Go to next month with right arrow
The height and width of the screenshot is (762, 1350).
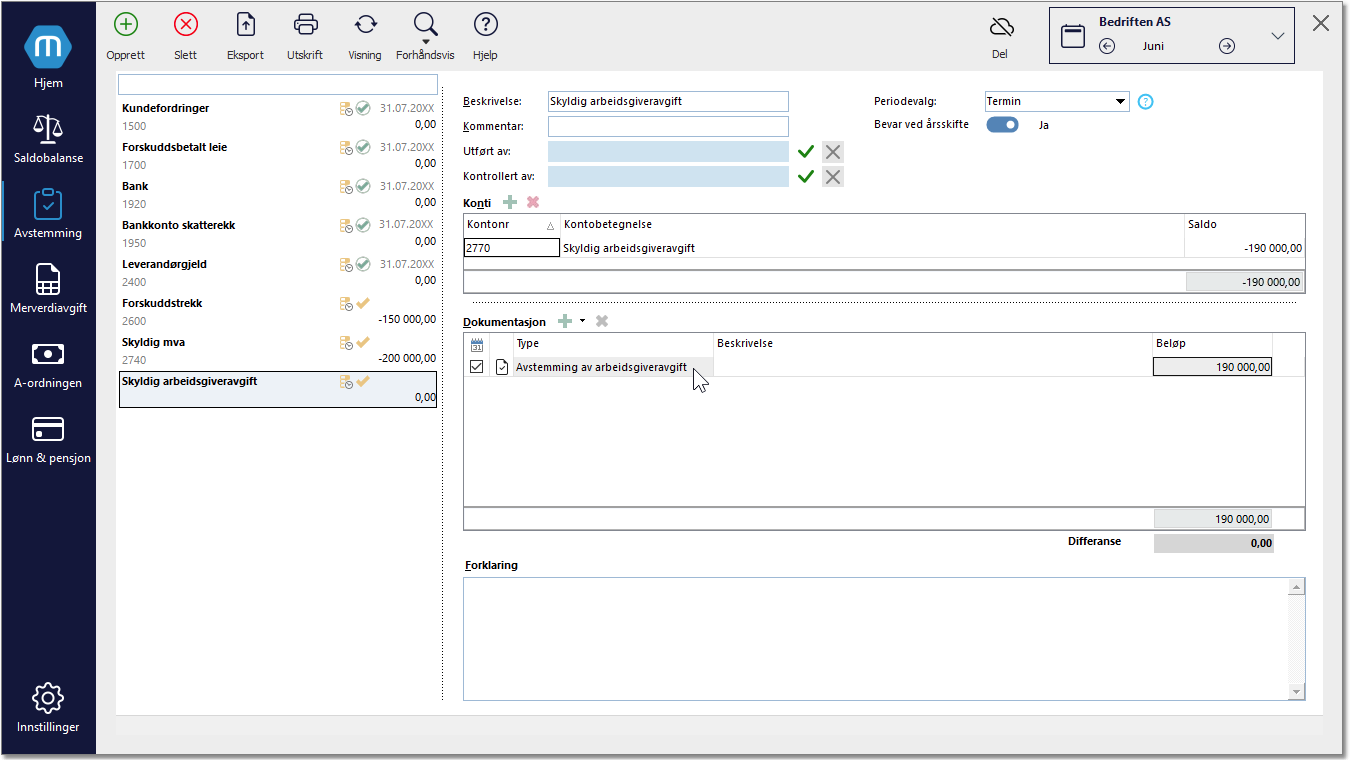[x=1227, y=46]
